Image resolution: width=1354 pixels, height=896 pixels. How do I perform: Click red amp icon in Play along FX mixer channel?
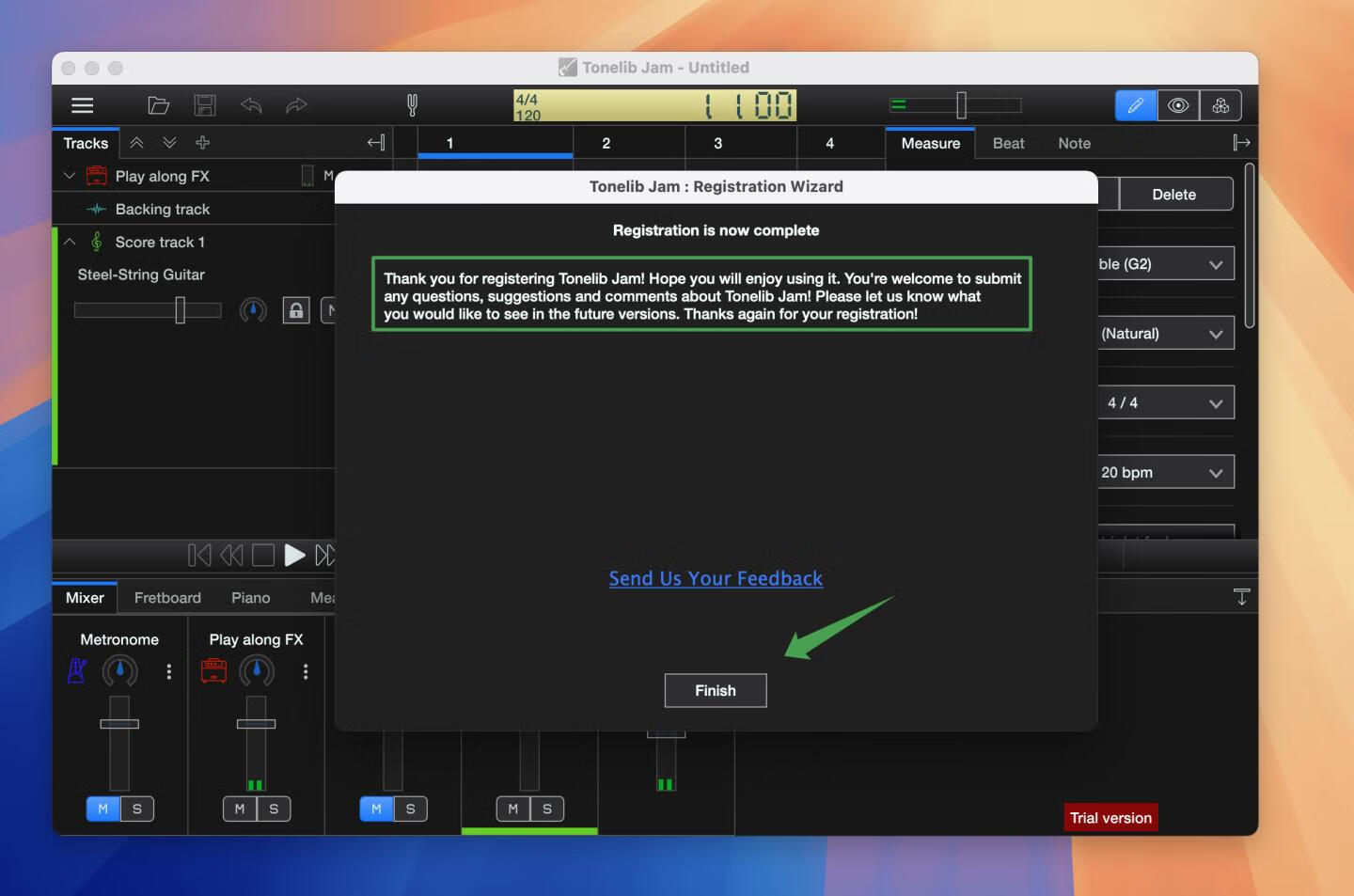[213, 670]
